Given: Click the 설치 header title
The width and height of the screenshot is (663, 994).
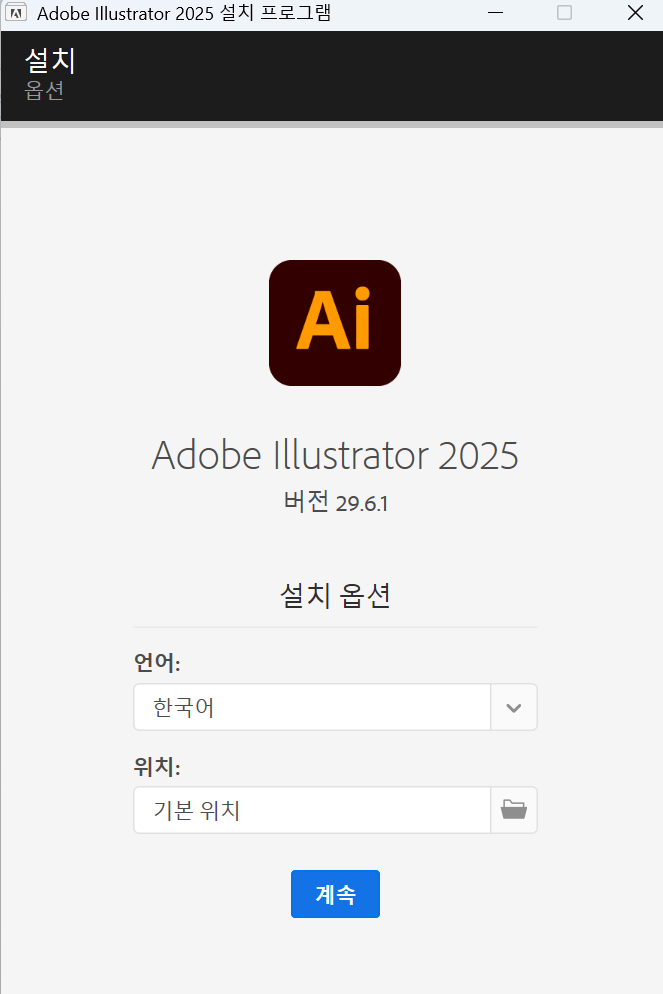Looking at the screenshot, I should click(x=50, y=60).
